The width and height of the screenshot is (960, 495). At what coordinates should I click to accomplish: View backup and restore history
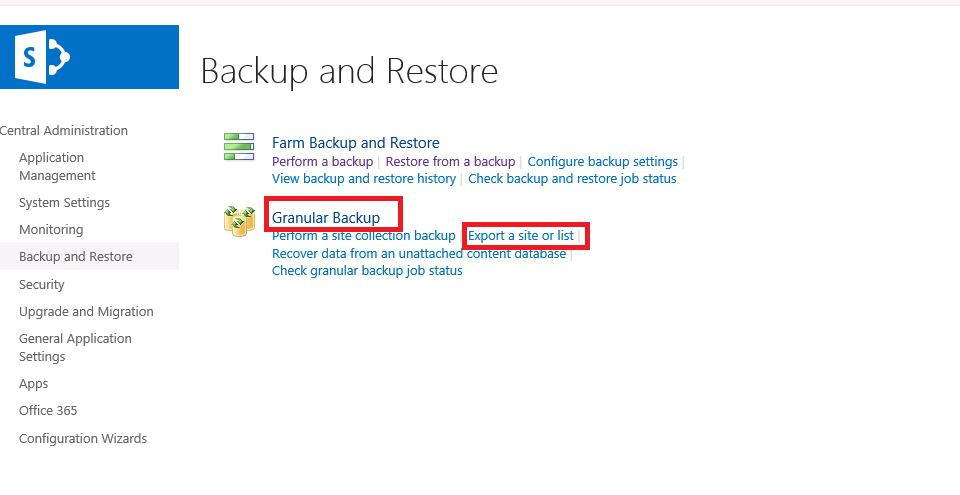363,178
